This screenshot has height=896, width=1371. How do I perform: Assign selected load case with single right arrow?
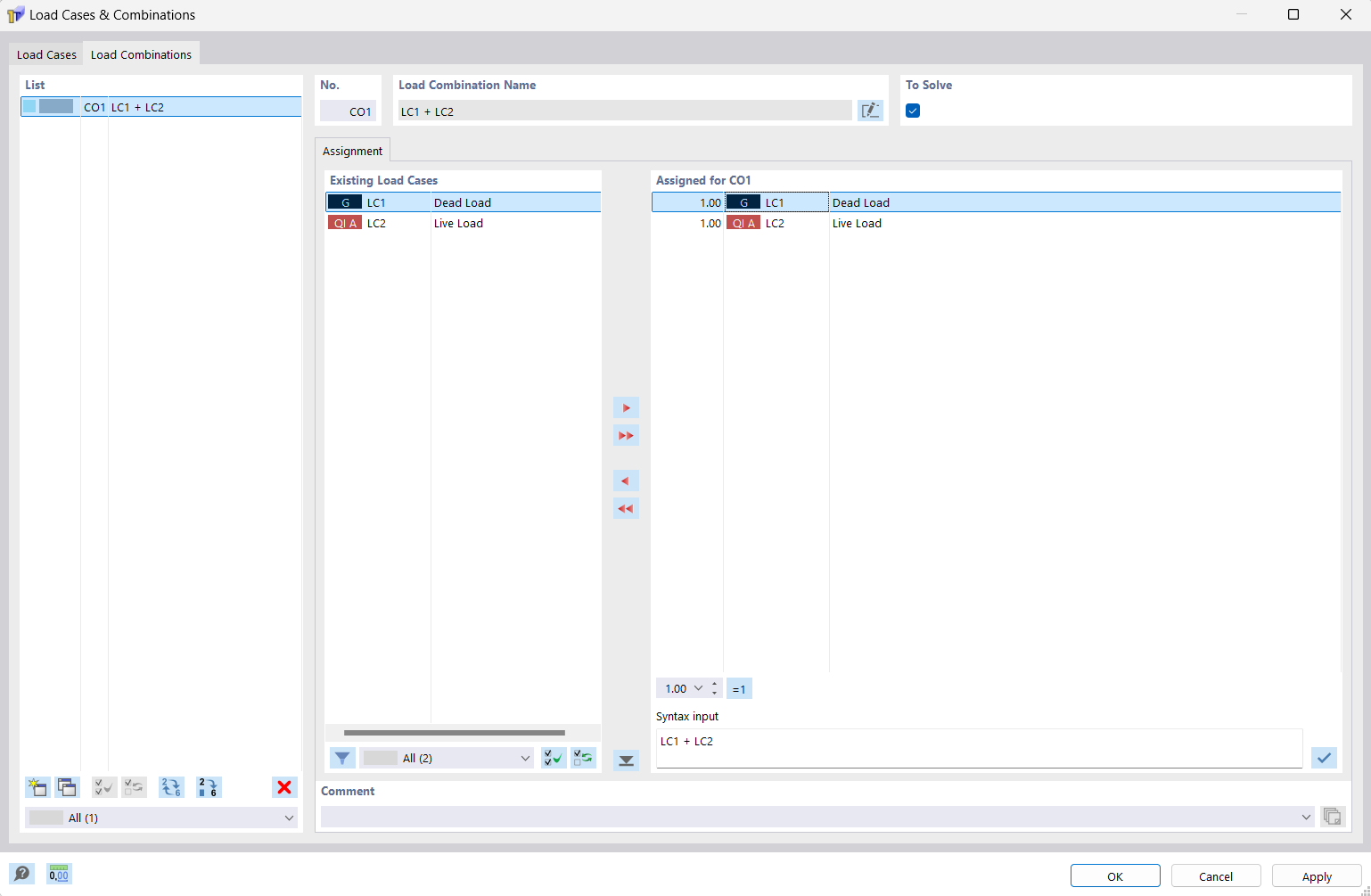click(626, 407)
